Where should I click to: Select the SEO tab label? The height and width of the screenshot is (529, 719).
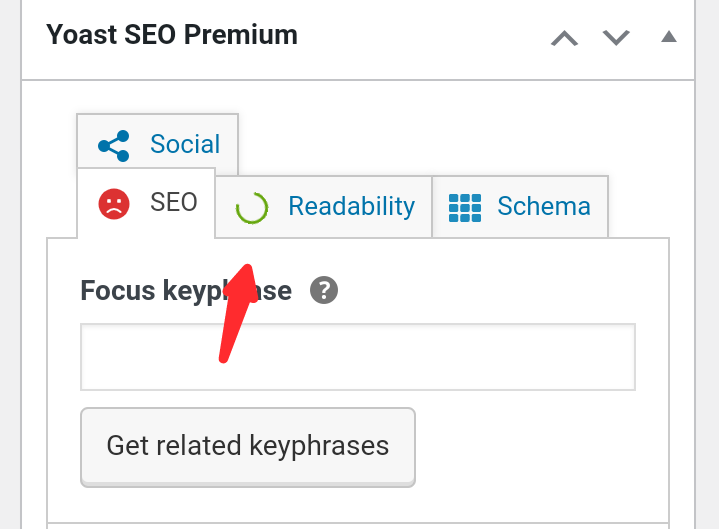click(x=174, y=202)
